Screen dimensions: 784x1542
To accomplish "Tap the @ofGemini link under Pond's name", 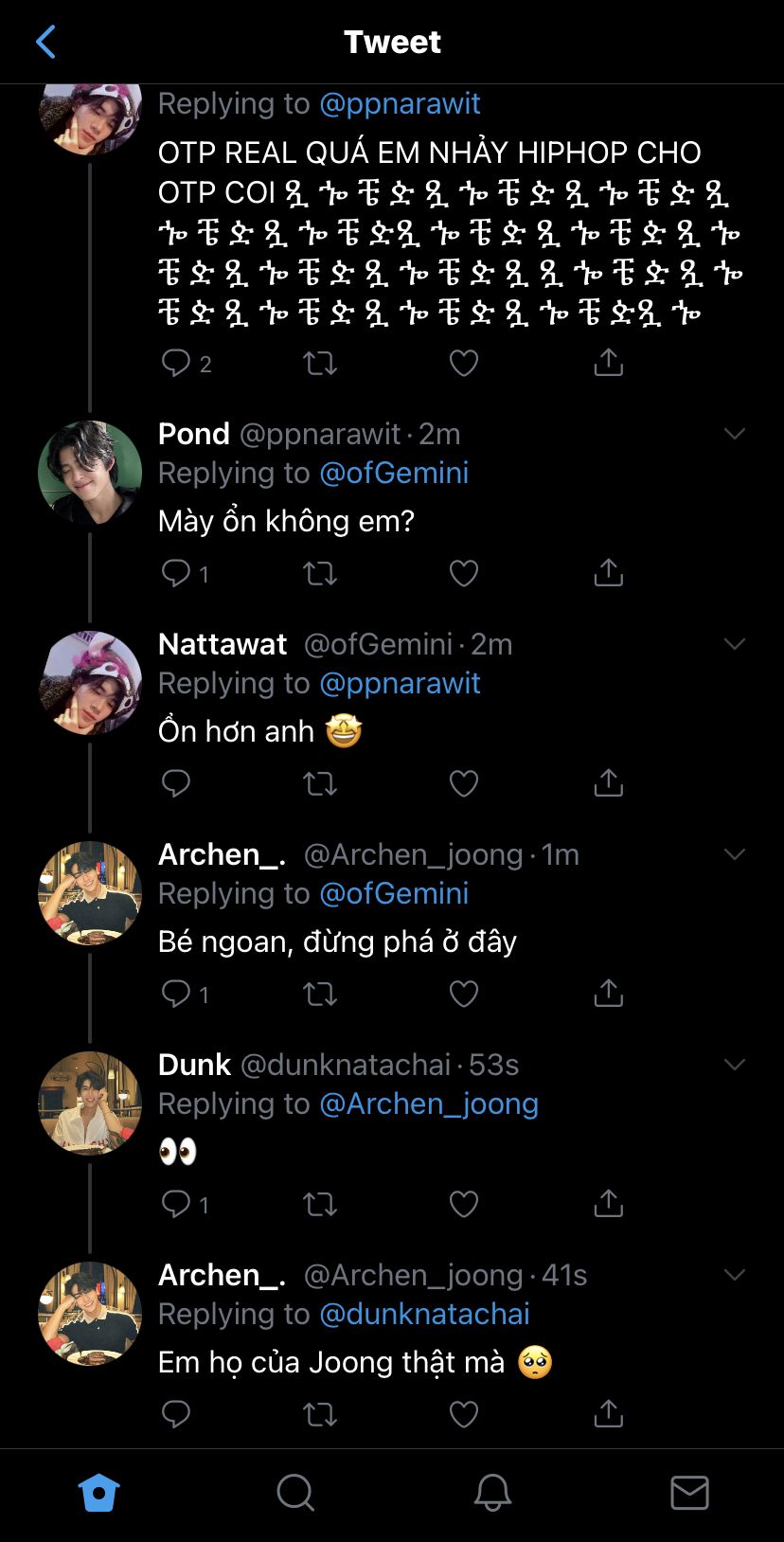I will click(394, 473).
